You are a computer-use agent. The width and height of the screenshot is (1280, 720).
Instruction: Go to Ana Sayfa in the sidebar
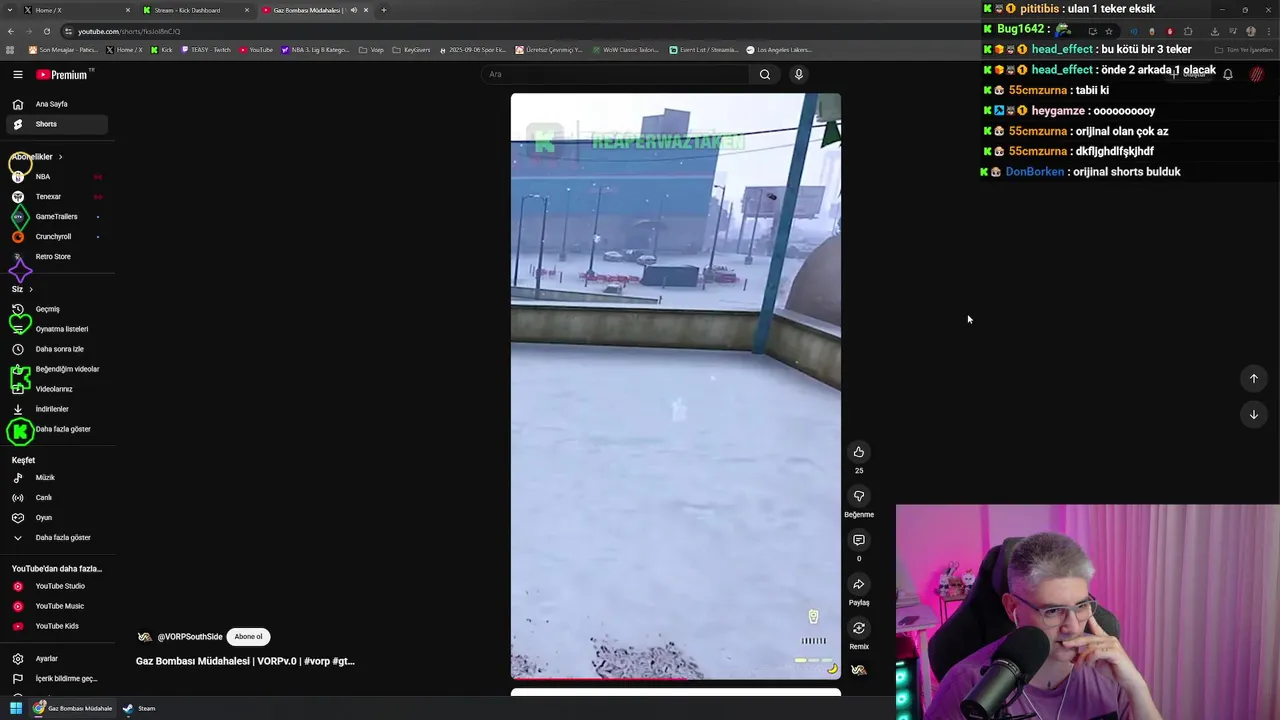[56, 104]
